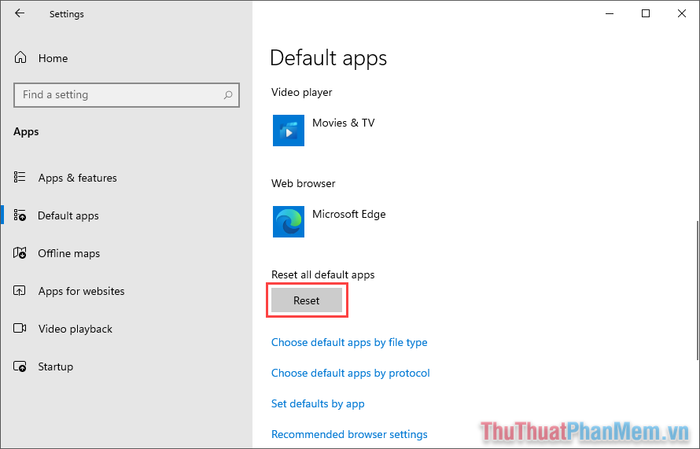
Task: Click Reset all default apps label
Action: pyautogui.click(x=323, y=274)
